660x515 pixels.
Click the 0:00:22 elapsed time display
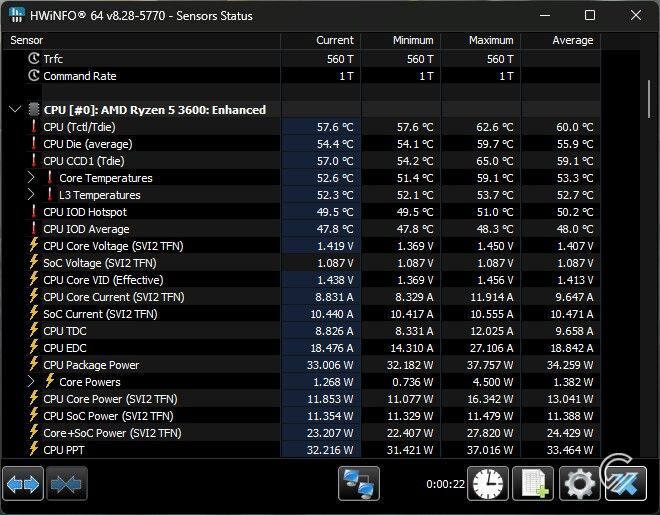click(445, 484)
